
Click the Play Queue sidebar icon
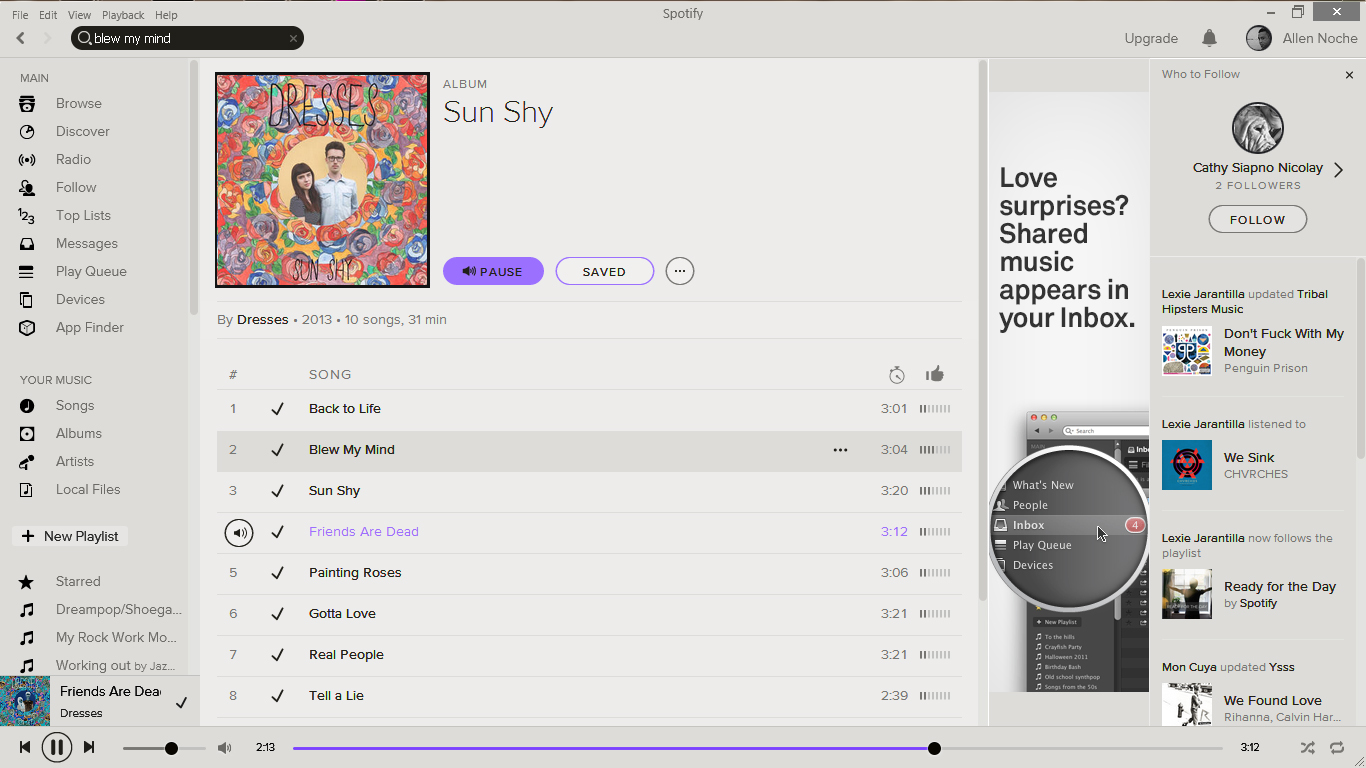point(27,272)
